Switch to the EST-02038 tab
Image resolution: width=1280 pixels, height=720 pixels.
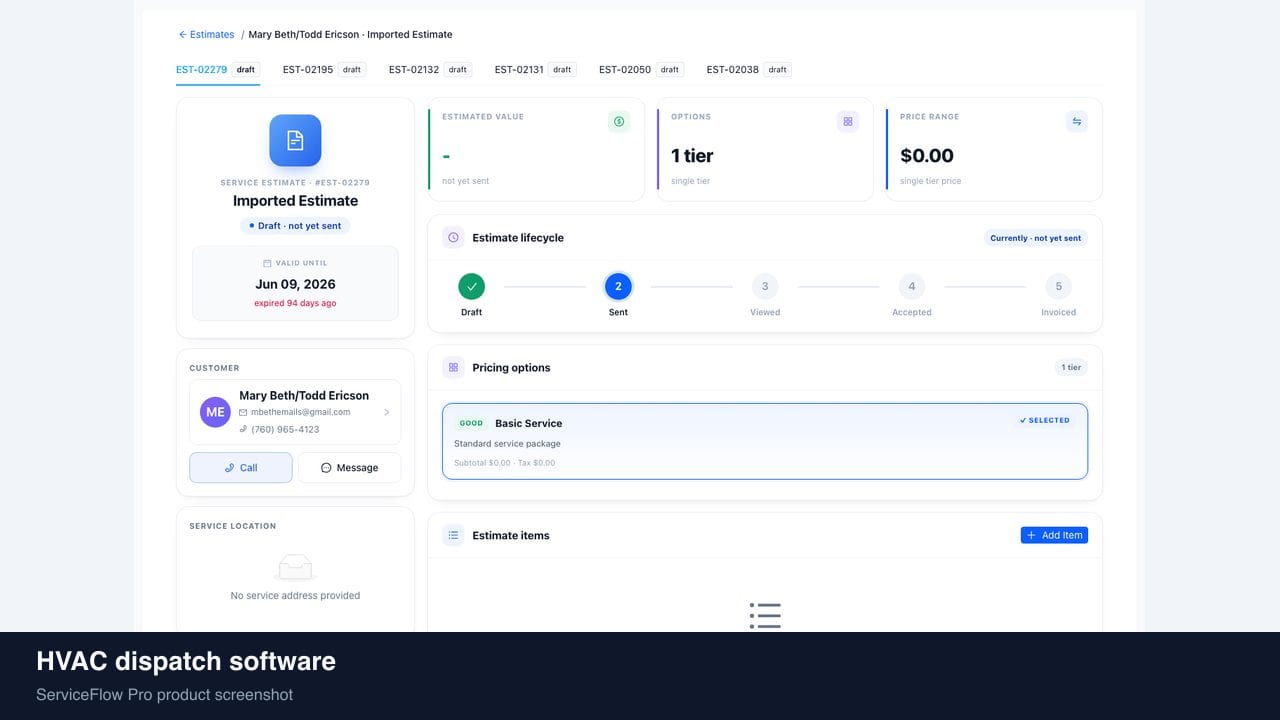(749, 70)
